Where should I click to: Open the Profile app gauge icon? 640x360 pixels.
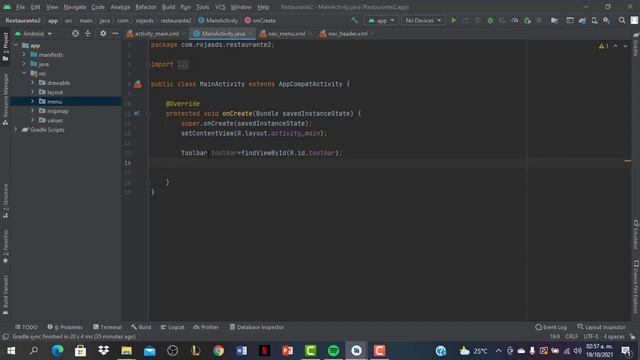[x=515, y=20]
